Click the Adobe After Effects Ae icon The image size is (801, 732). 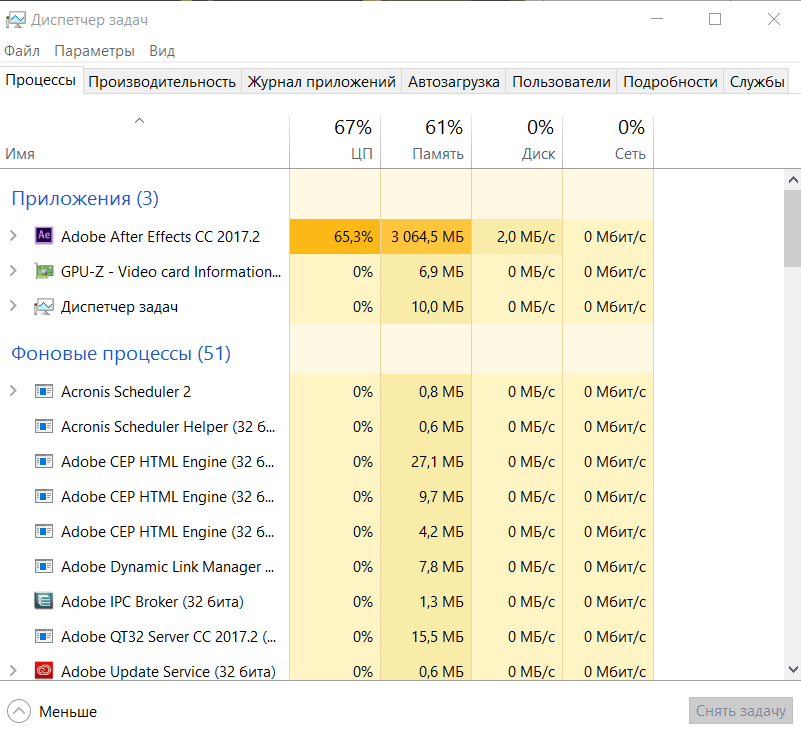44,235
